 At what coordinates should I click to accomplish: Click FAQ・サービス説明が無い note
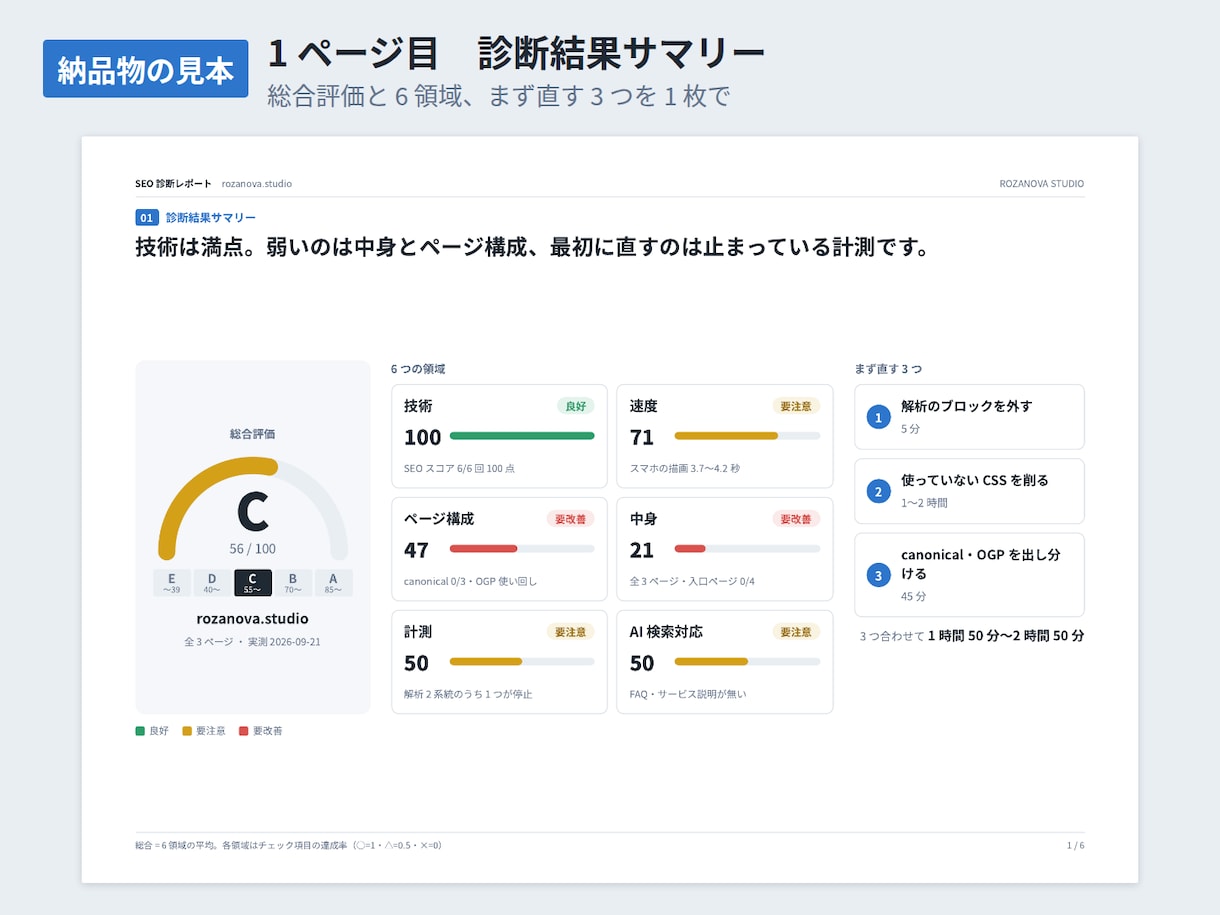(688, 694)
